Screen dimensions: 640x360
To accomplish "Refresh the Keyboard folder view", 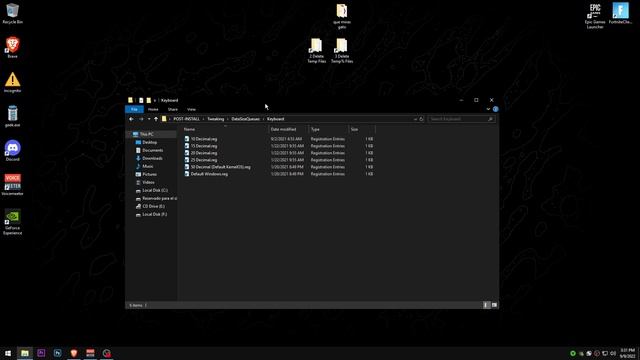I will [421, 119].
